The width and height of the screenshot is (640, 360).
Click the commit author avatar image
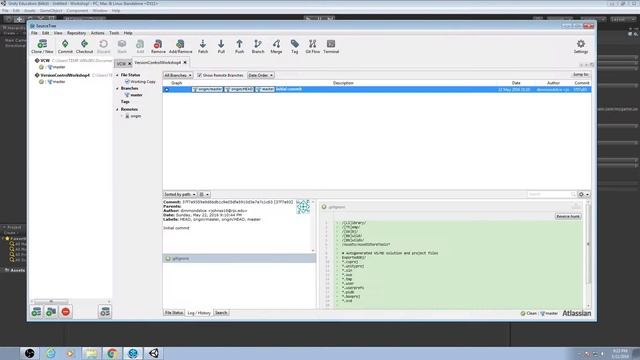pos(303,207)
